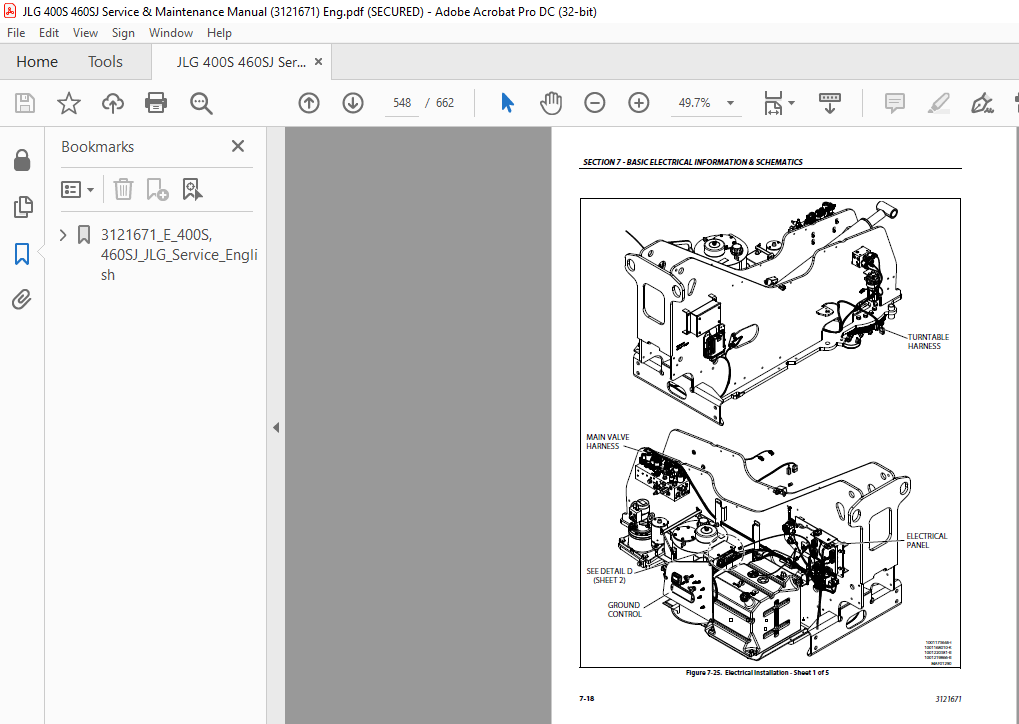Click the Bookmarks panel heading
This screenshot has width=1019, height=724.
pos(97,147)
